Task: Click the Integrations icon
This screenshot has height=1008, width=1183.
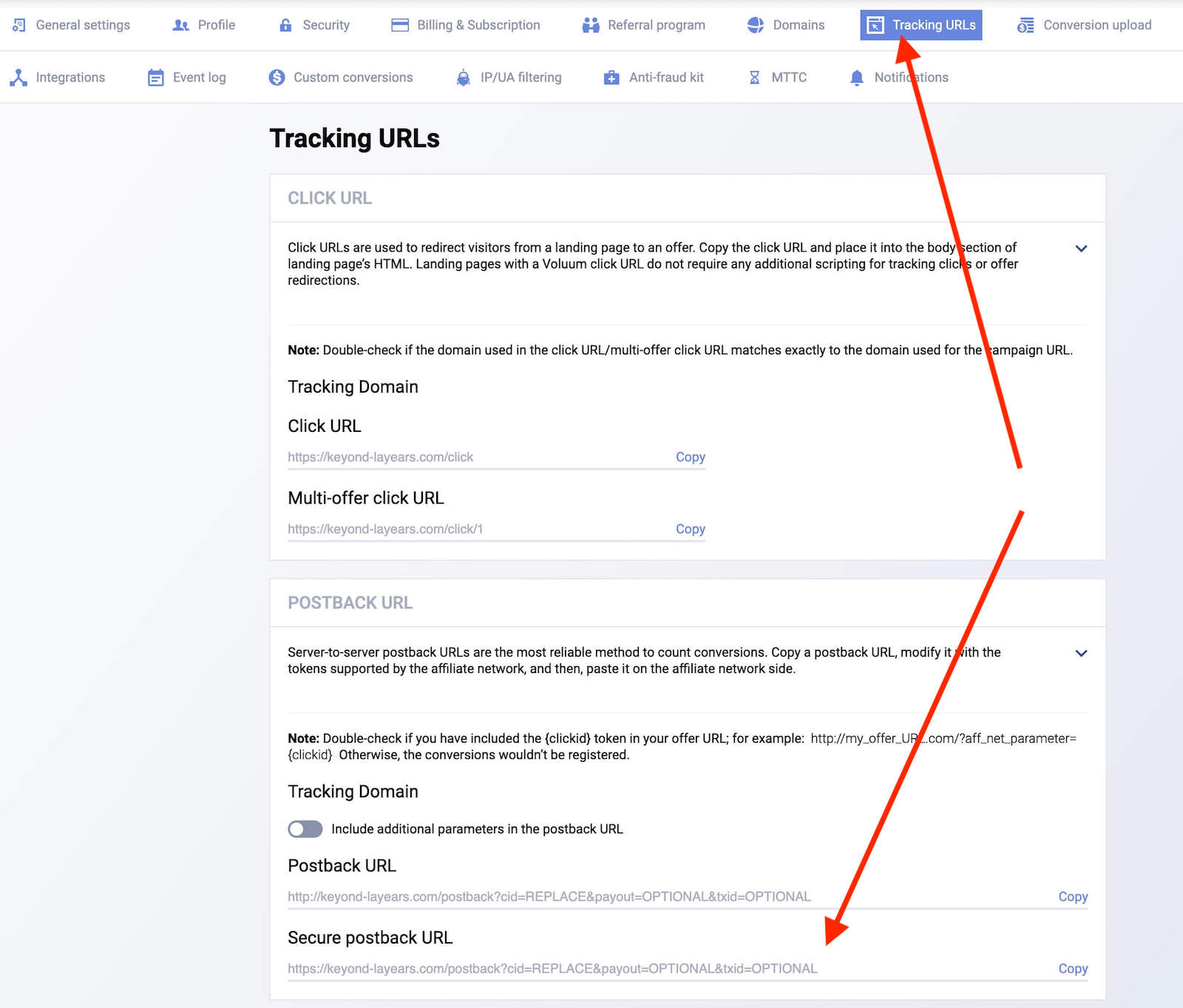Action: (18, 78)
